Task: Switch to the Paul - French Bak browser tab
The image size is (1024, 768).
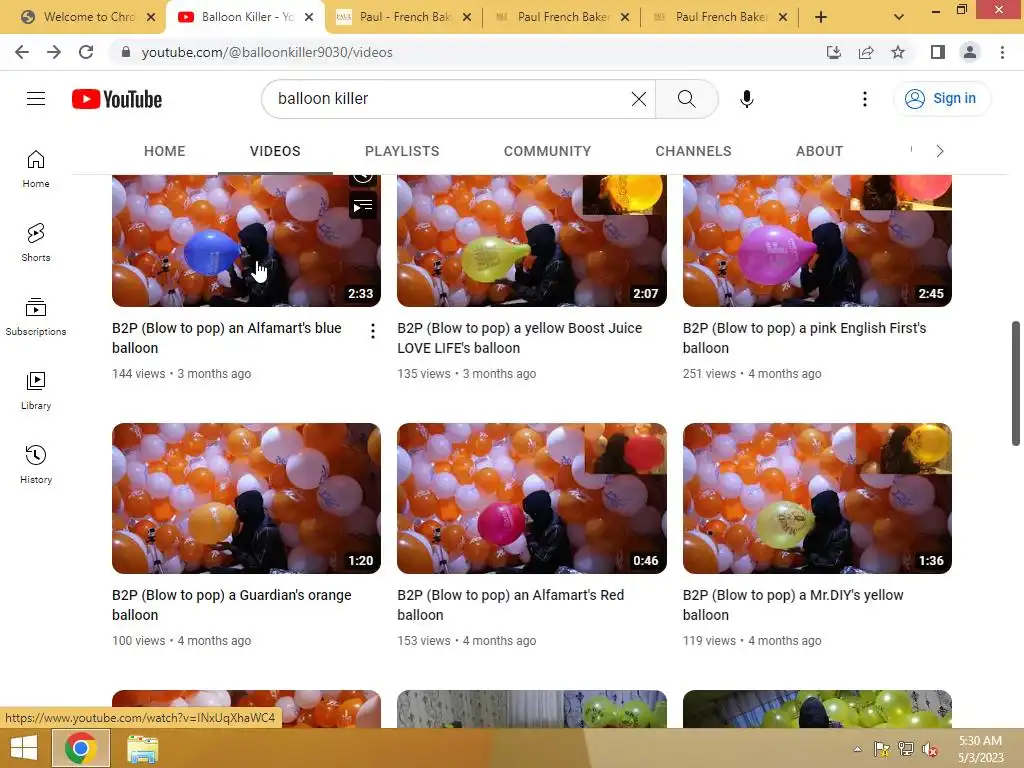Action: [405, 17]
